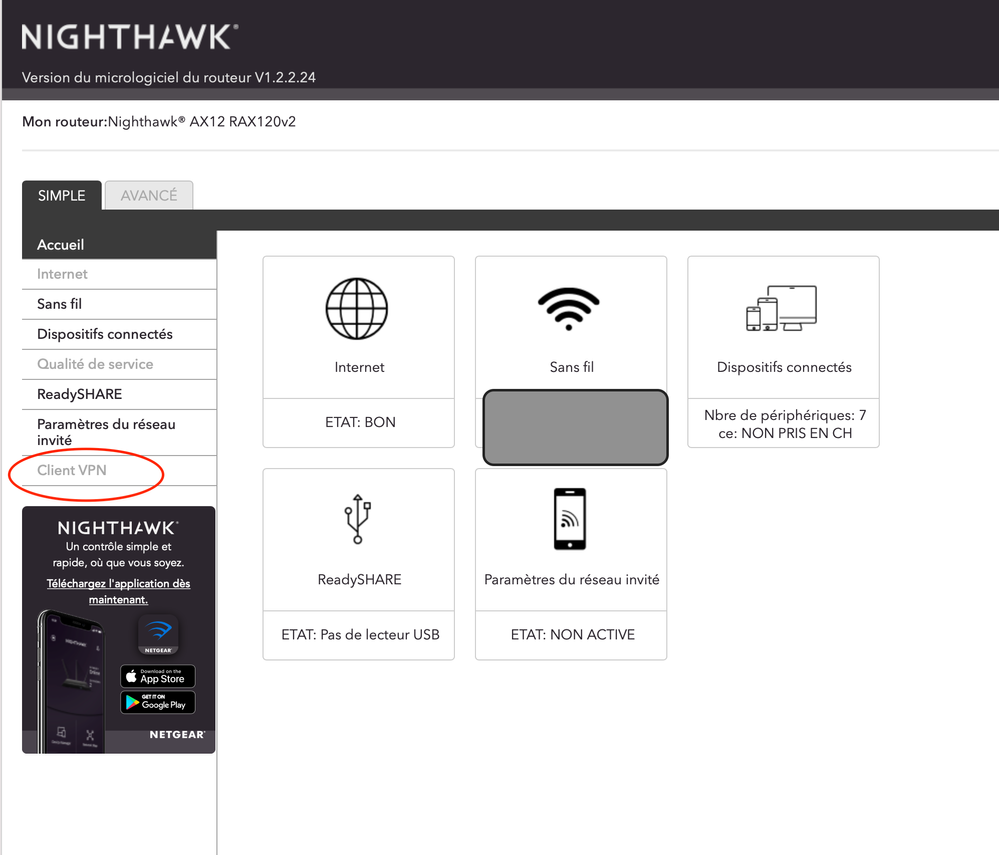Click the App Store download badge
This screenshot has height=855, width=999.
(158, 676)
